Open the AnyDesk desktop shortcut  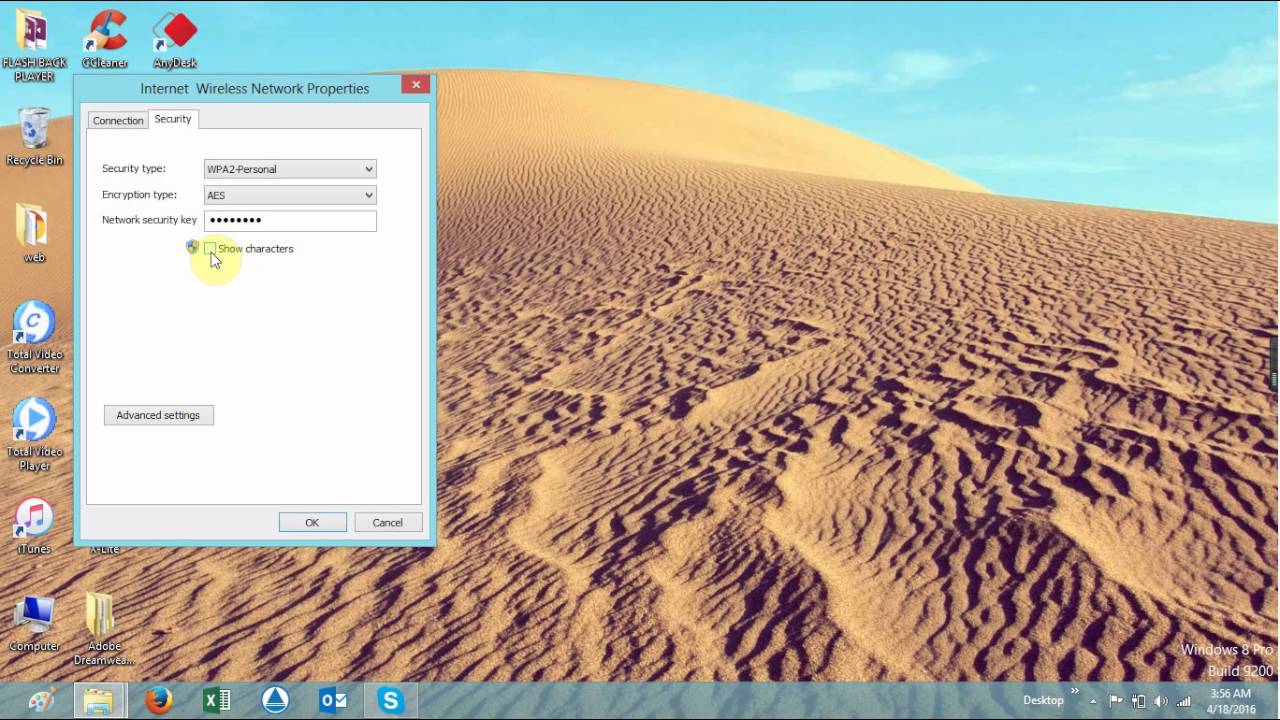pyautogui.click(x=175, y=40)
